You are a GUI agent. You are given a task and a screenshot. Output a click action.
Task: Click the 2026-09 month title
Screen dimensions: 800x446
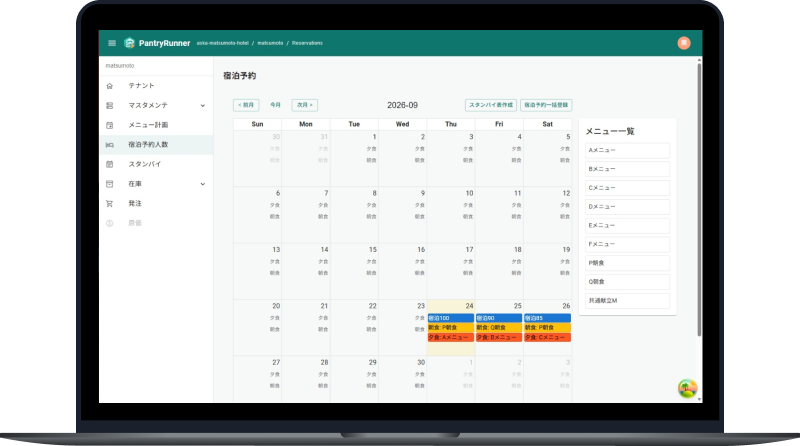(402, 105)
